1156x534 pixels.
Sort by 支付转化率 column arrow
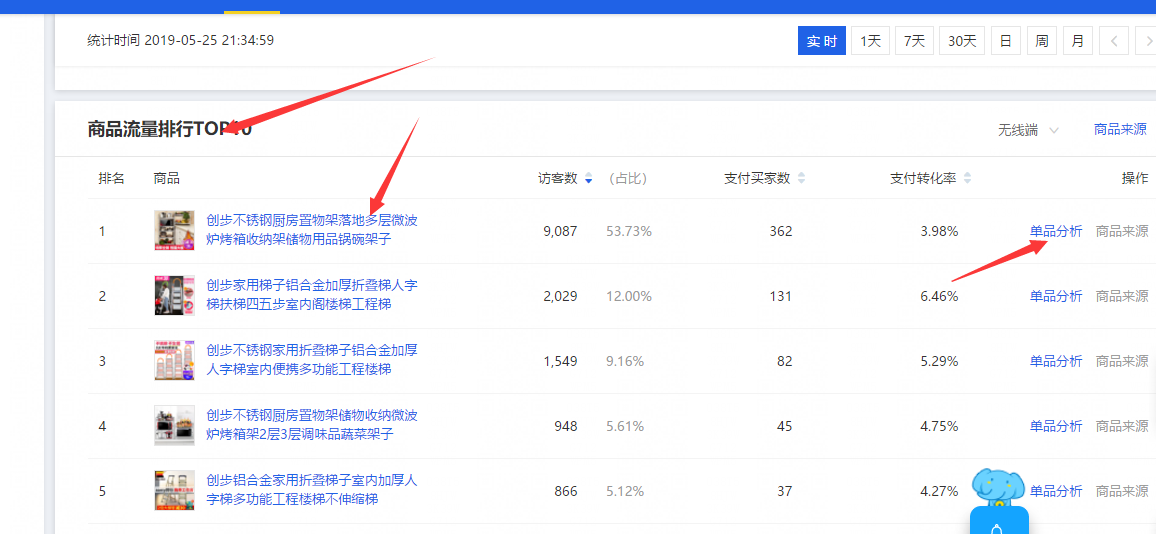coord(967,179)
